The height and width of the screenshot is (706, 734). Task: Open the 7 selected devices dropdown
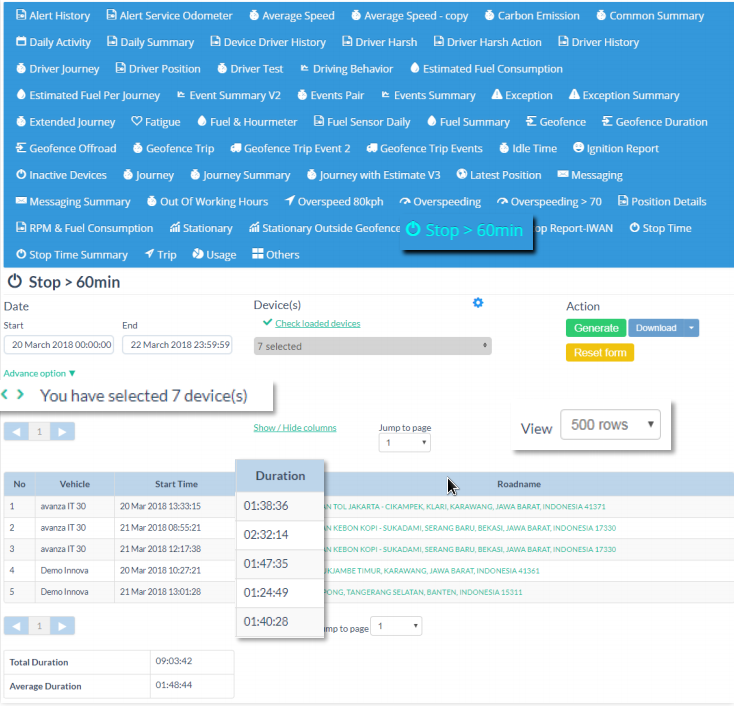[373, 346]
